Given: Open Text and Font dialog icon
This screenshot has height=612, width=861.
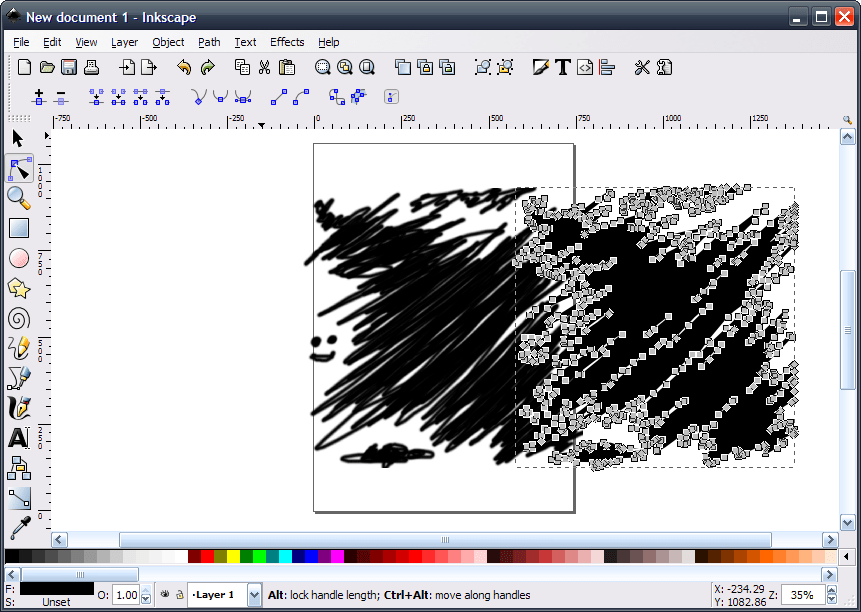Looking at the screenshot, I should [x=563, y=68].
